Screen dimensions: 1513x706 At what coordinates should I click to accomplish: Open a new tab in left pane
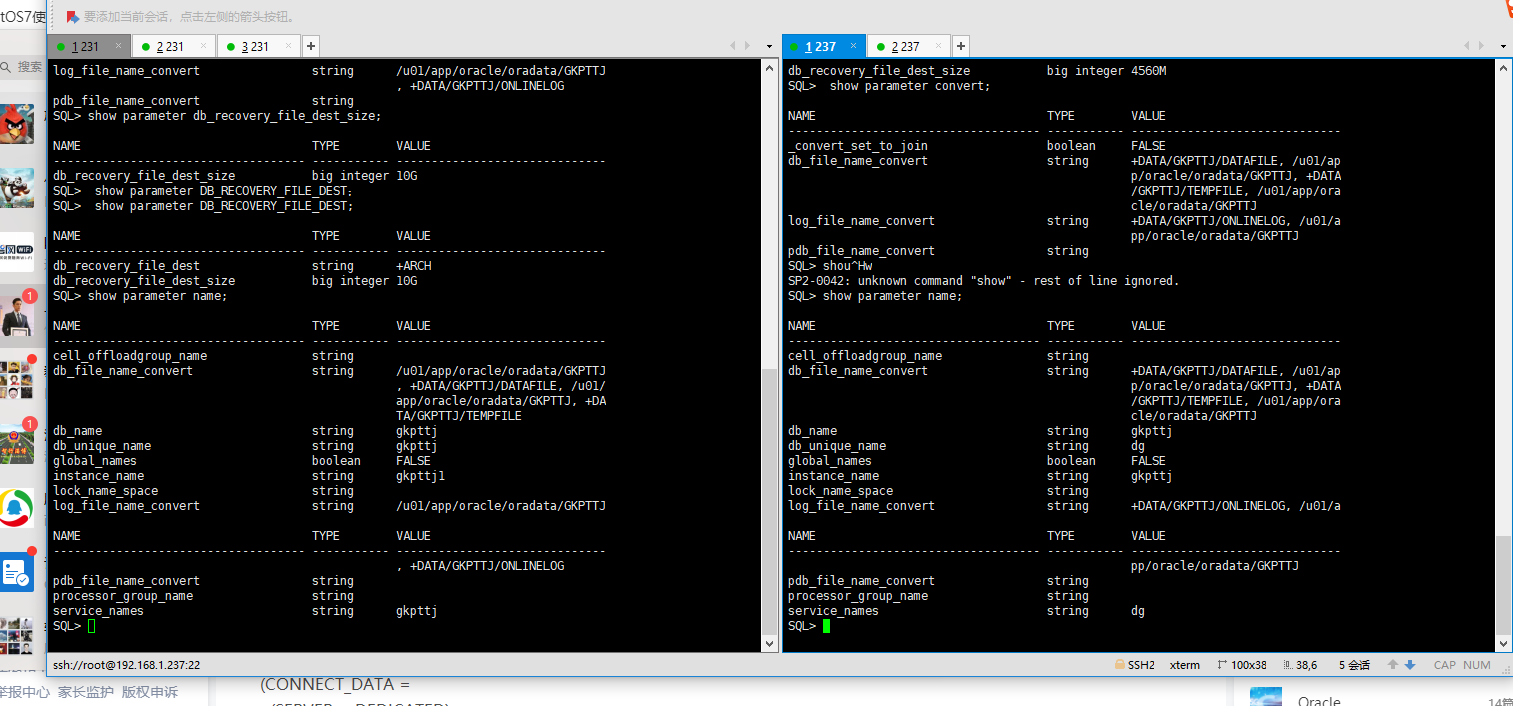pos(311,46)
